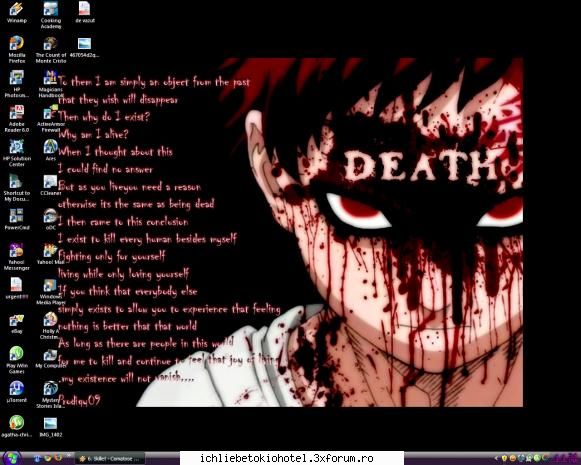Open the Winamp desktop shortcut
The width and height of the screenshot is (581, 465).
17,13
